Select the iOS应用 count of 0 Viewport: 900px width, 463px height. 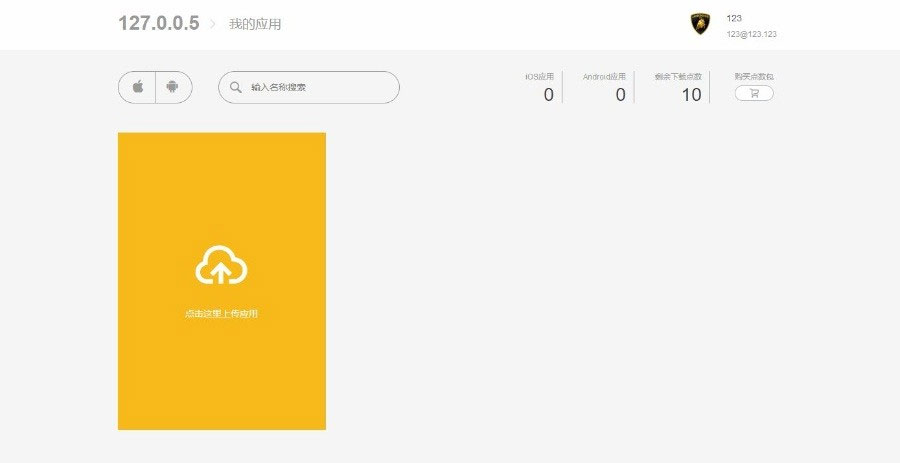point(548,95)
